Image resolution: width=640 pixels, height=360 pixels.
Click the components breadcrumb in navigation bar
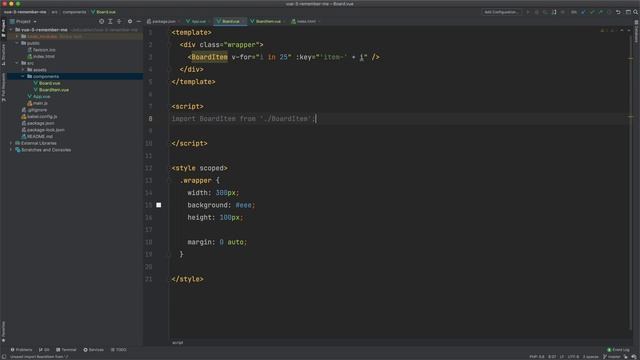click(x=74, y=12)
